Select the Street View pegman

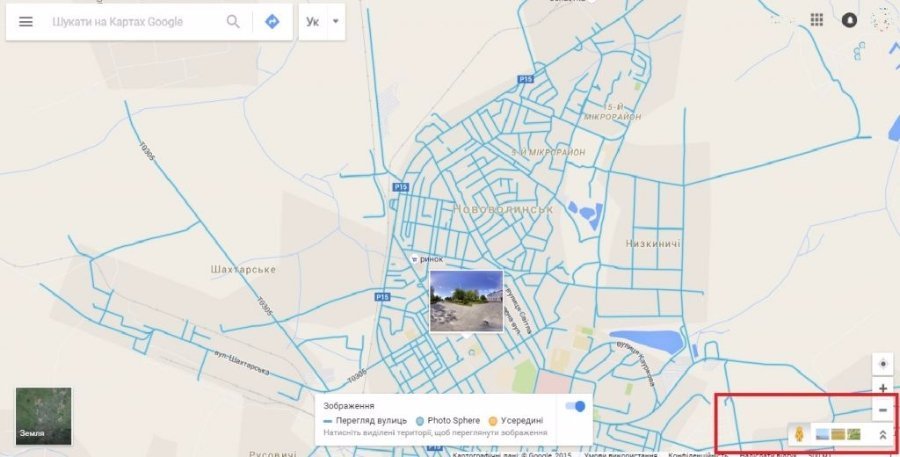coord(799,434)
